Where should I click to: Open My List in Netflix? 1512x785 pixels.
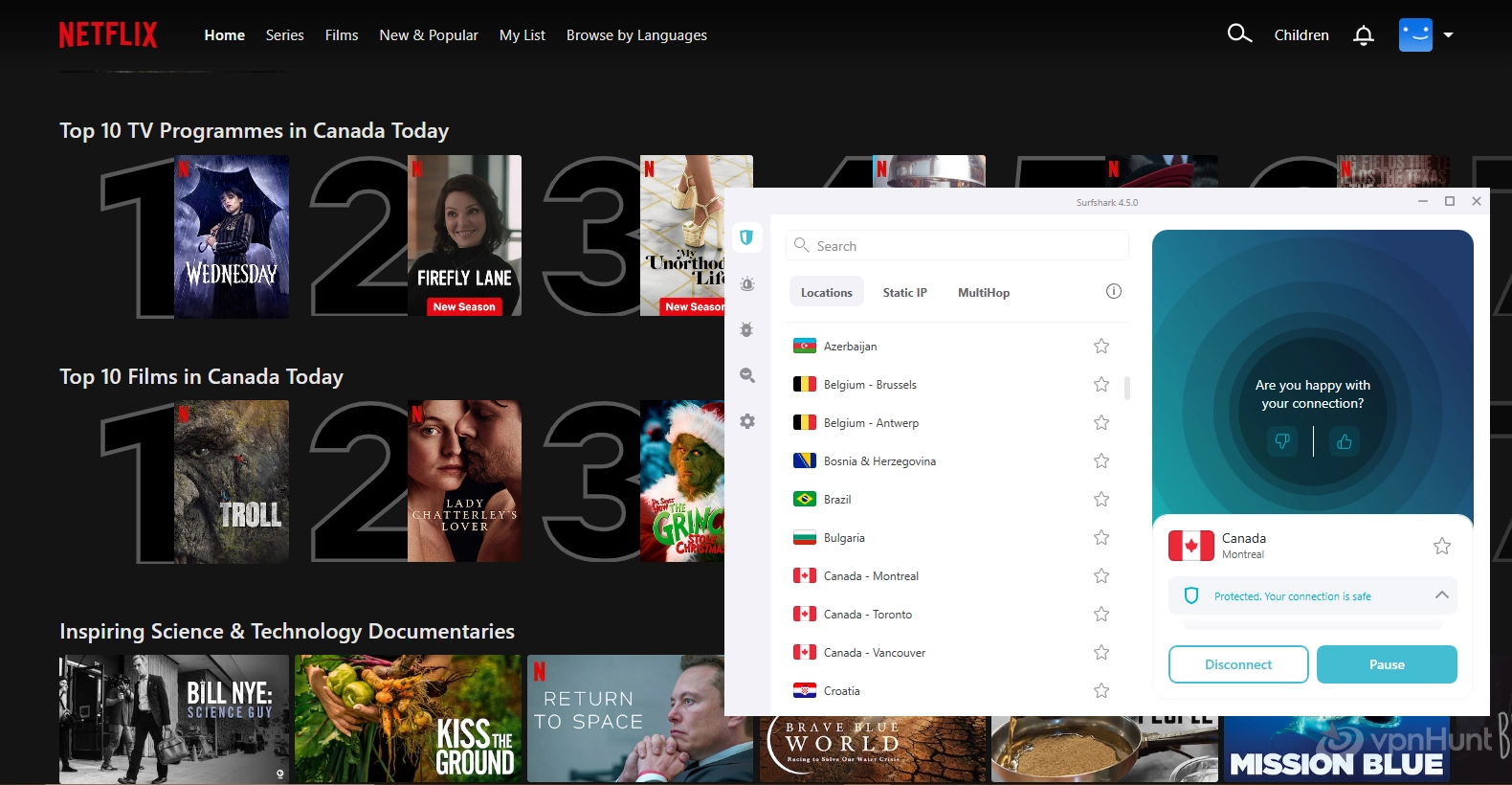(523, 35)
